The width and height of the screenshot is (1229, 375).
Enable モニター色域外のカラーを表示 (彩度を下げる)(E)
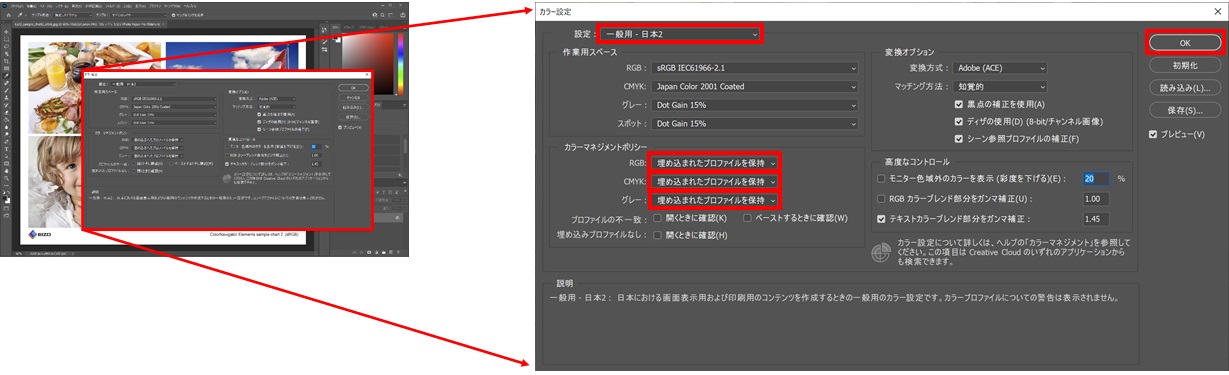(x=881, y=178)
